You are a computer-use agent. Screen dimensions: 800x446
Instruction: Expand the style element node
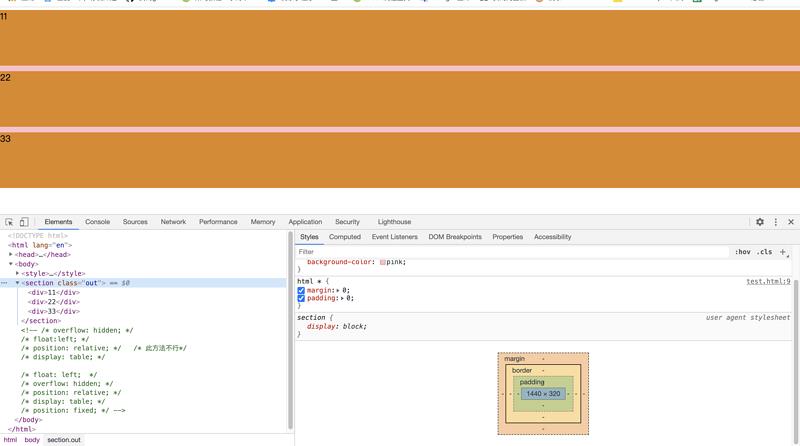[x=18, y=273]
